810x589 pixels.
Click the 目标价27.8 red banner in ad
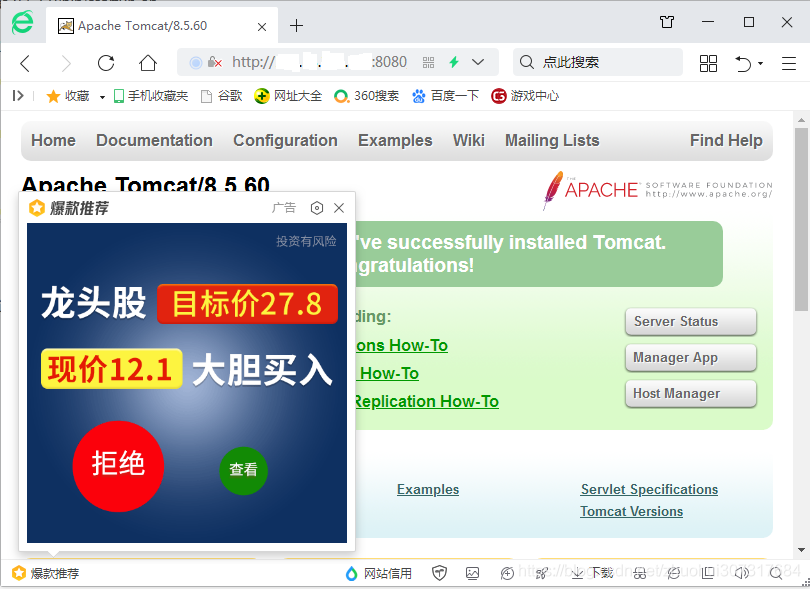pos(247,304)
